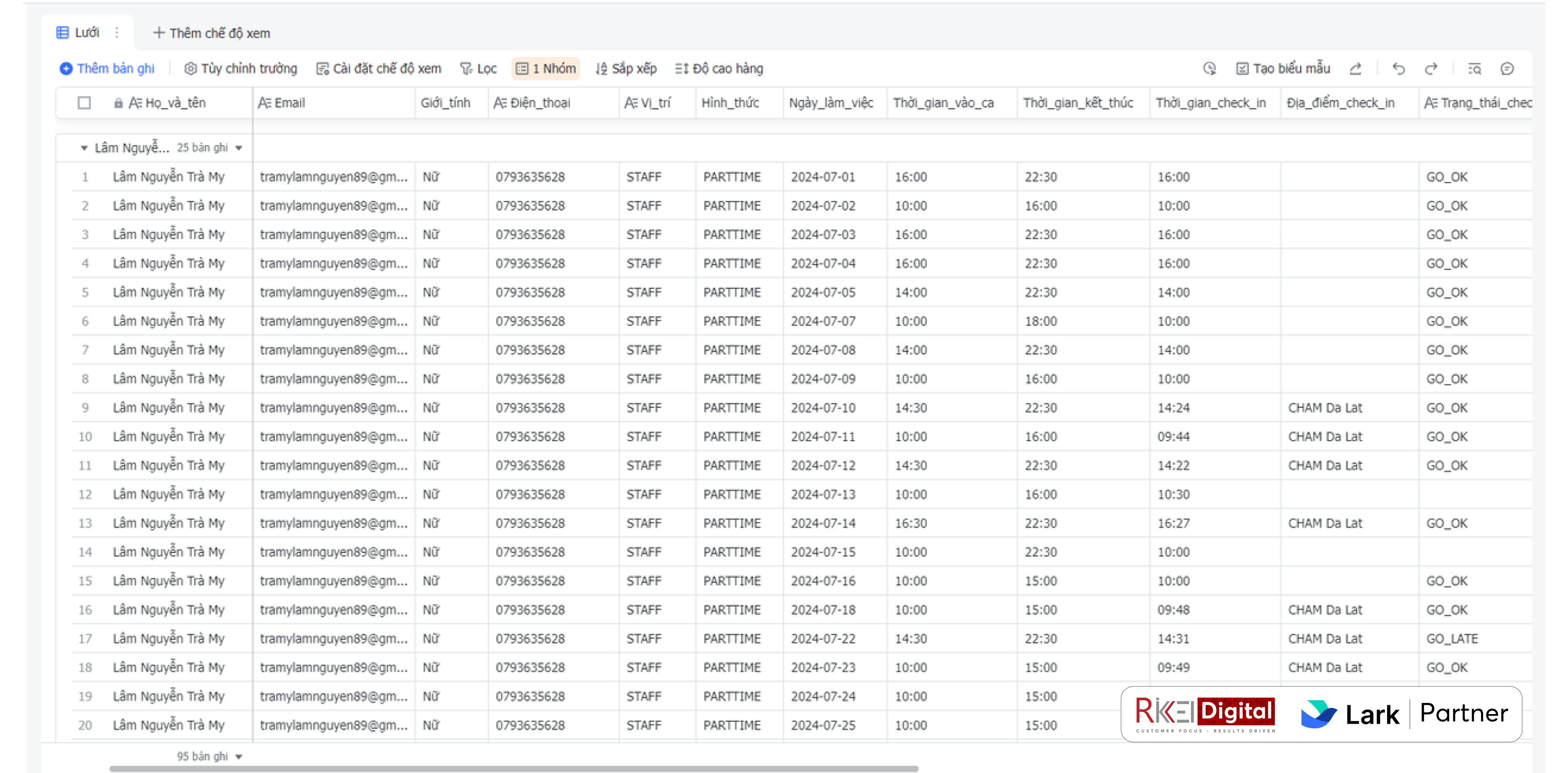This screenshot has height=773, width=1568.
Task: Click the lock icon on Họ_và_tên column
Action: 118,103
